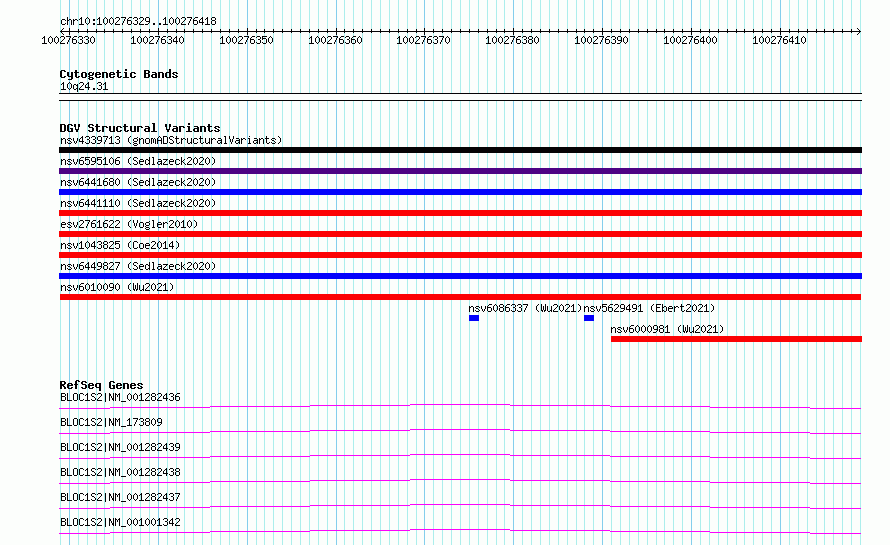Open variant nsv6441110 Sedlazeck2020 label

tap(138, 203)
